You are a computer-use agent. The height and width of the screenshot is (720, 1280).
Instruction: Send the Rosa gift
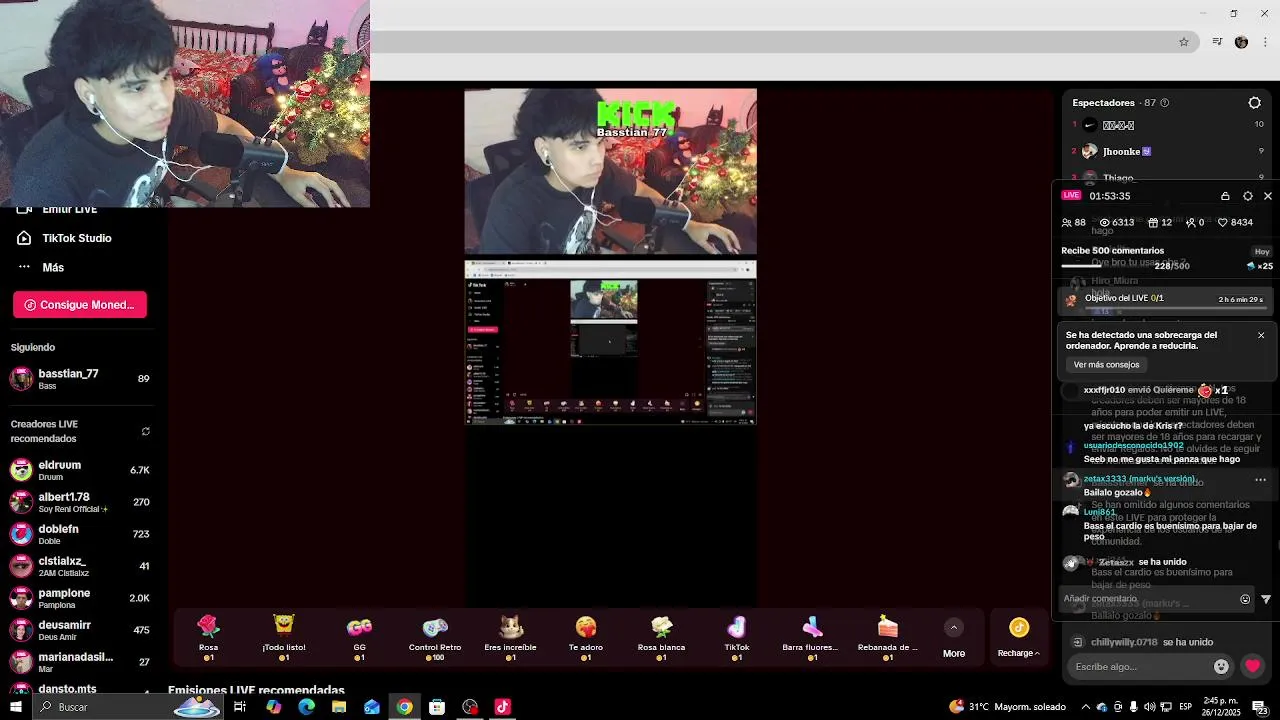pyautogui.click(x=208, y=637)
